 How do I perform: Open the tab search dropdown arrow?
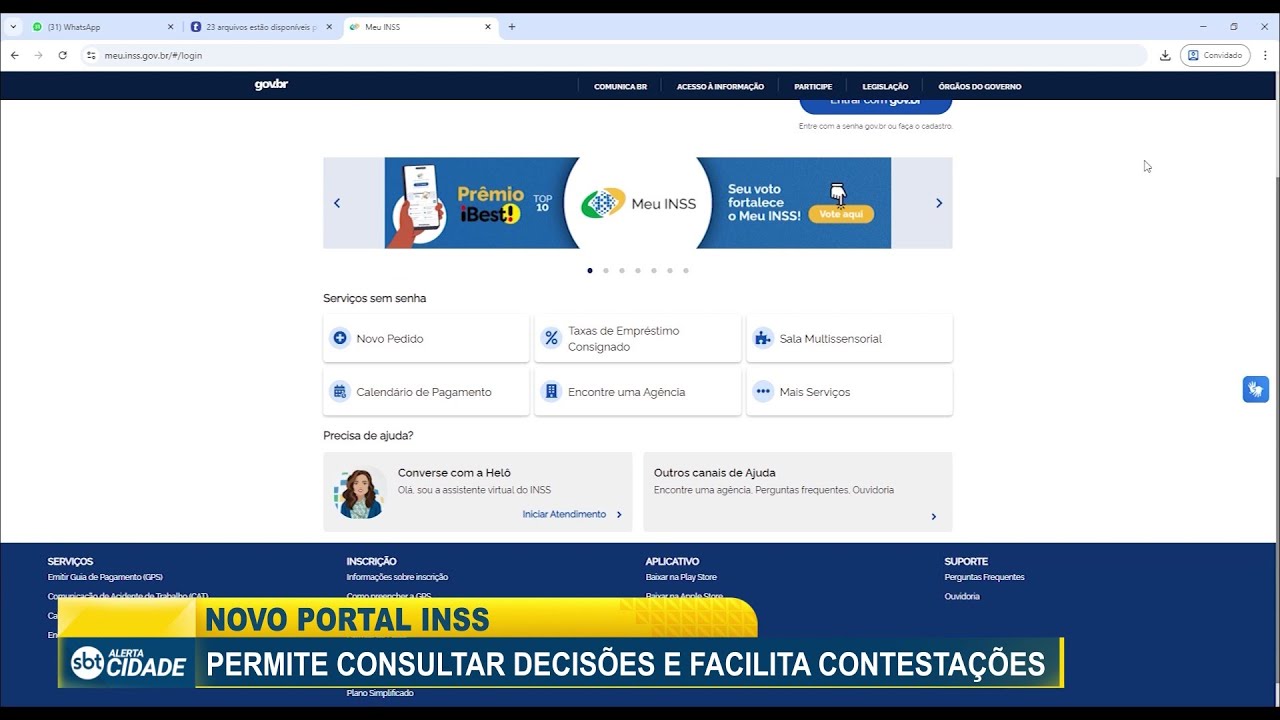click(x=13, y=27)
